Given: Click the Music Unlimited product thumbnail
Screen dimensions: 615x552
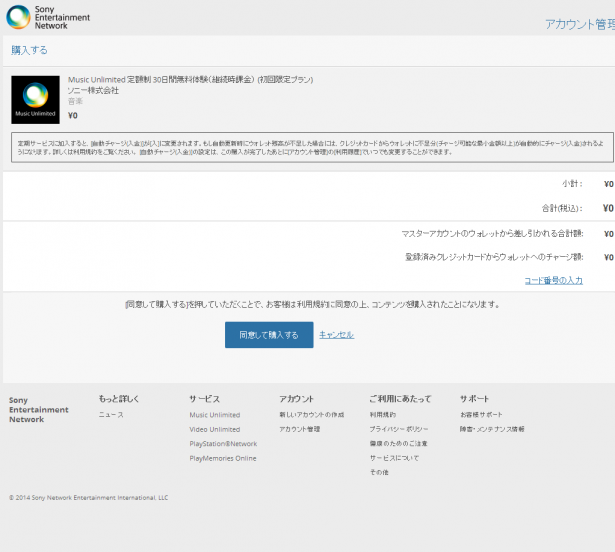Looking at the screenshot, I should (x=35, y=100).
